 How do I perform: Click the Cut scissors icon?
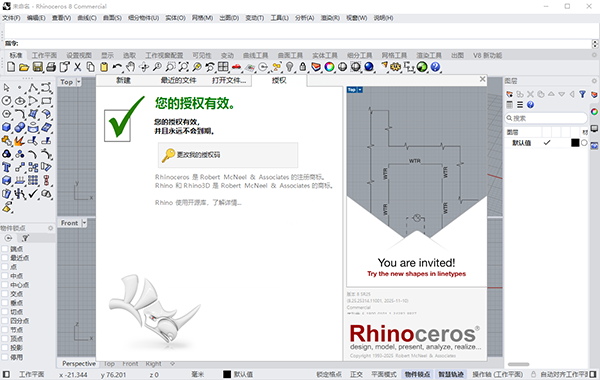point(78,67)
